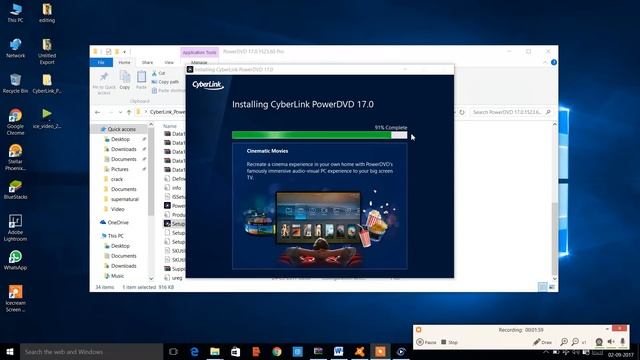Open the Video folder in navigation pane
The image size is (640, 360).
click(x=118, y=209)
